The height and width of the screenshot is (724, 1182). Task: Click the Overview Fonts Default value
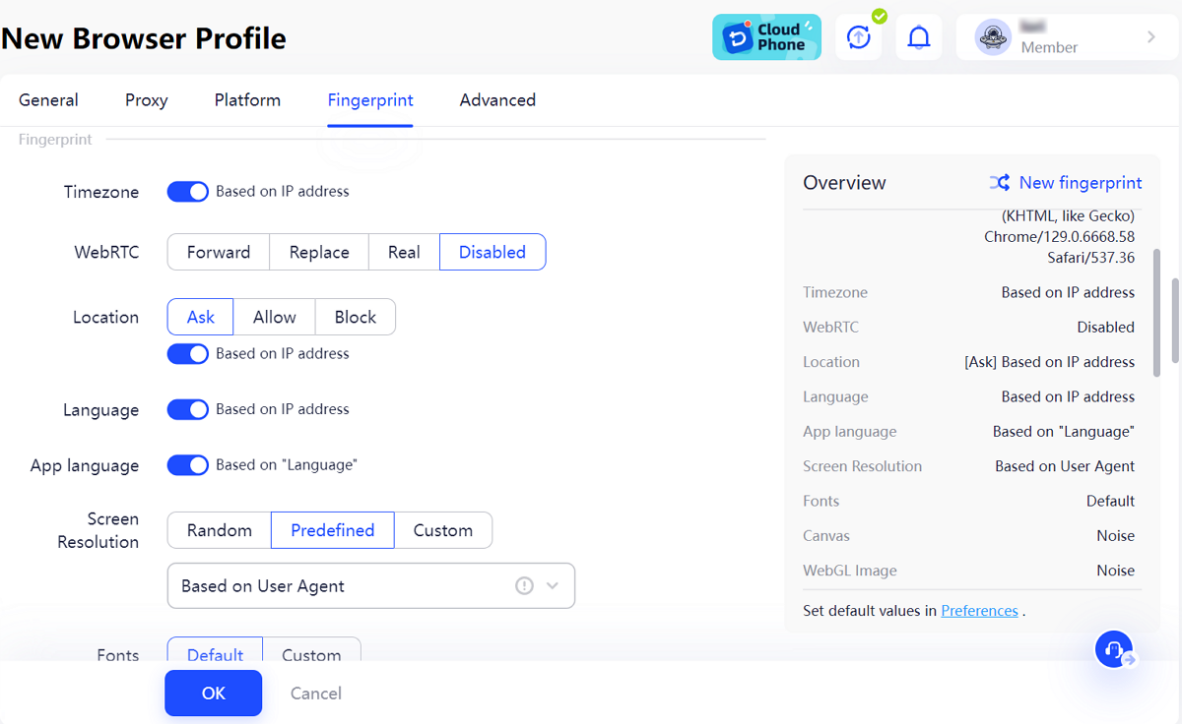click(1110, 501)
